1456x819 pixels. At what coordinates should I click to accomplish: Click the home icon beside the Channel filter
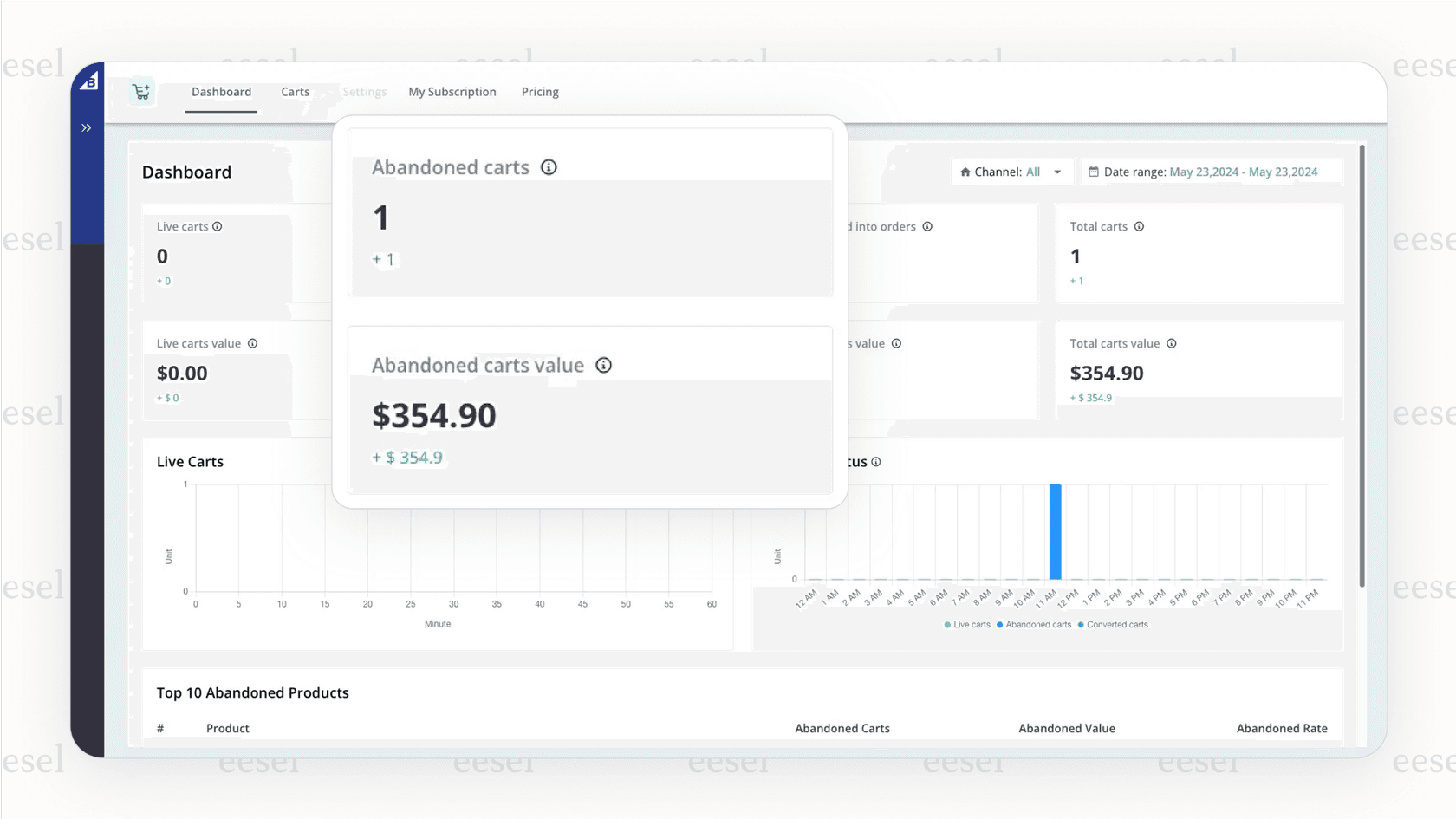[964, 172]
